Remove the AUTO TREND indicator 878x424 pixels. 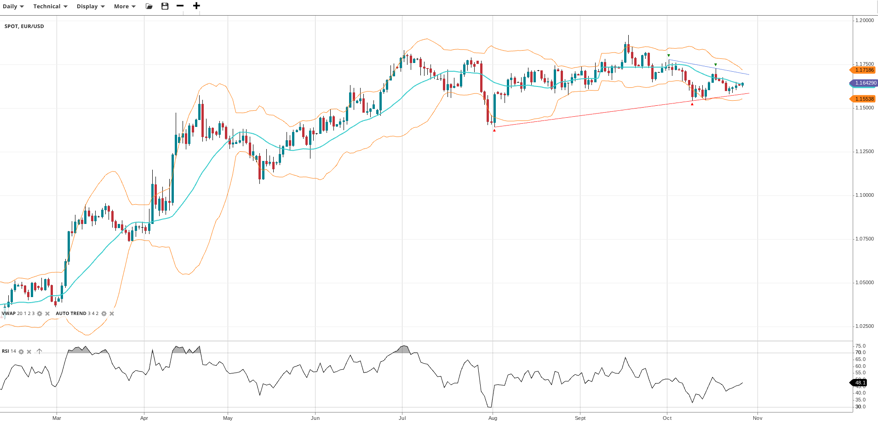click(x=111, y=314)
